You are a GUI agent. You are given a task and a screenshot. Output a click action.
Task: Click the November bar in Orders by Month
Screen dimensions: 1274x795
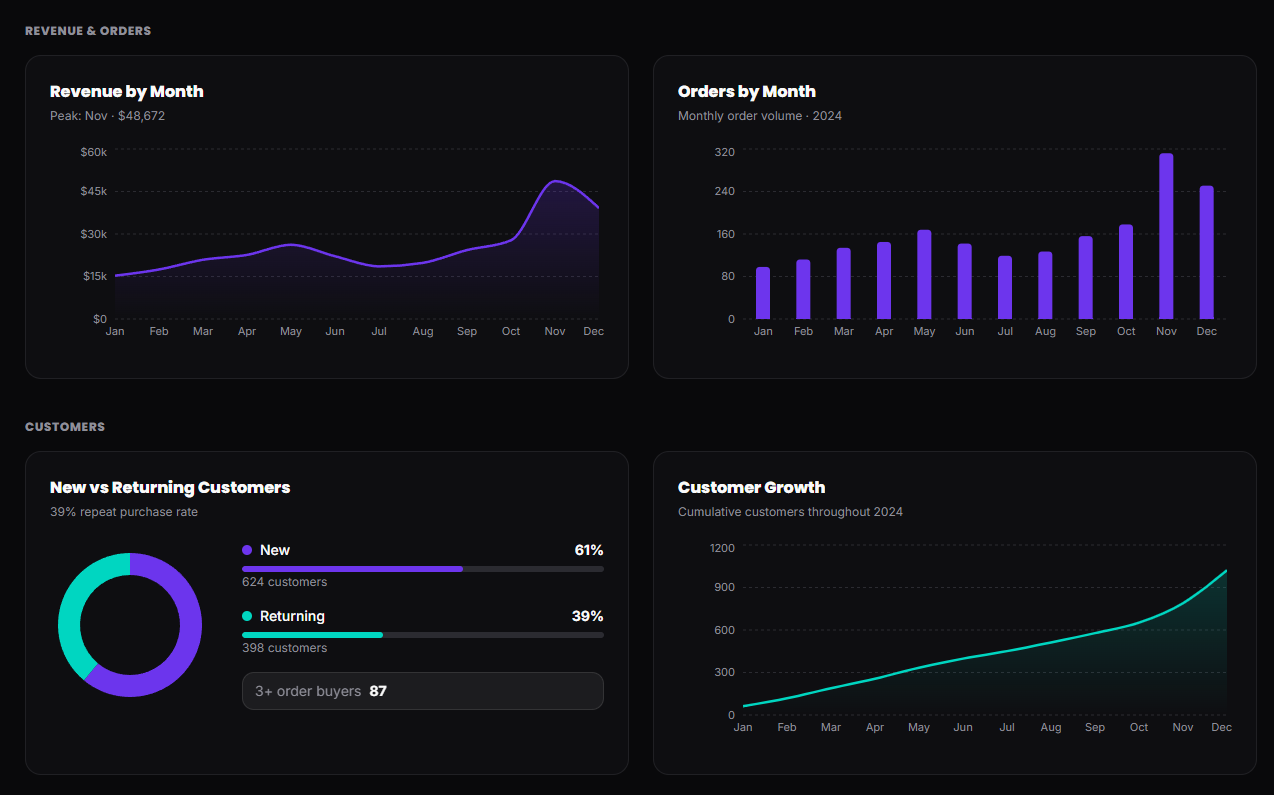[x=1166, y=236]
